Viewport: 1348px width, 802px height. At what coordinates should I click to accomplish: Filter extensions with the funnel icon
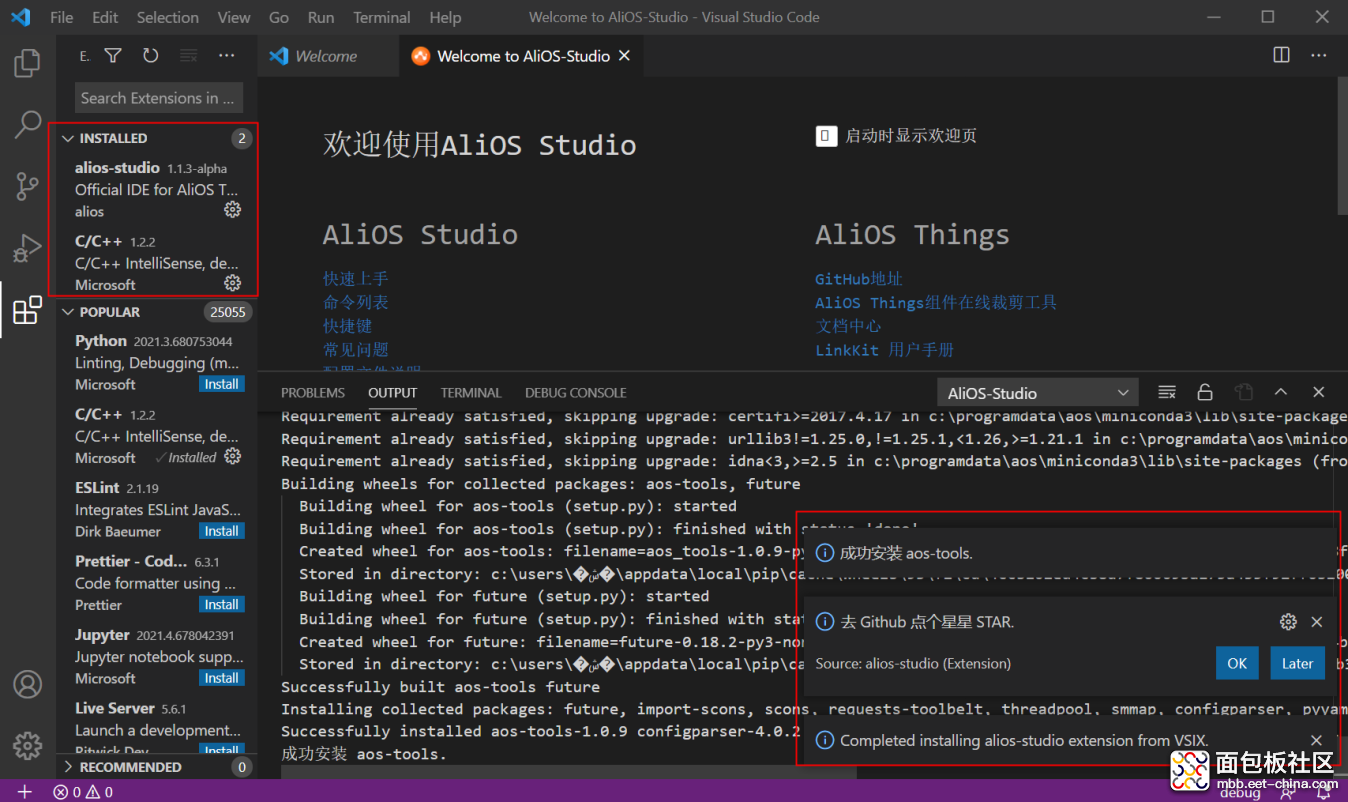pyautogui.click(x=113, y=56)
